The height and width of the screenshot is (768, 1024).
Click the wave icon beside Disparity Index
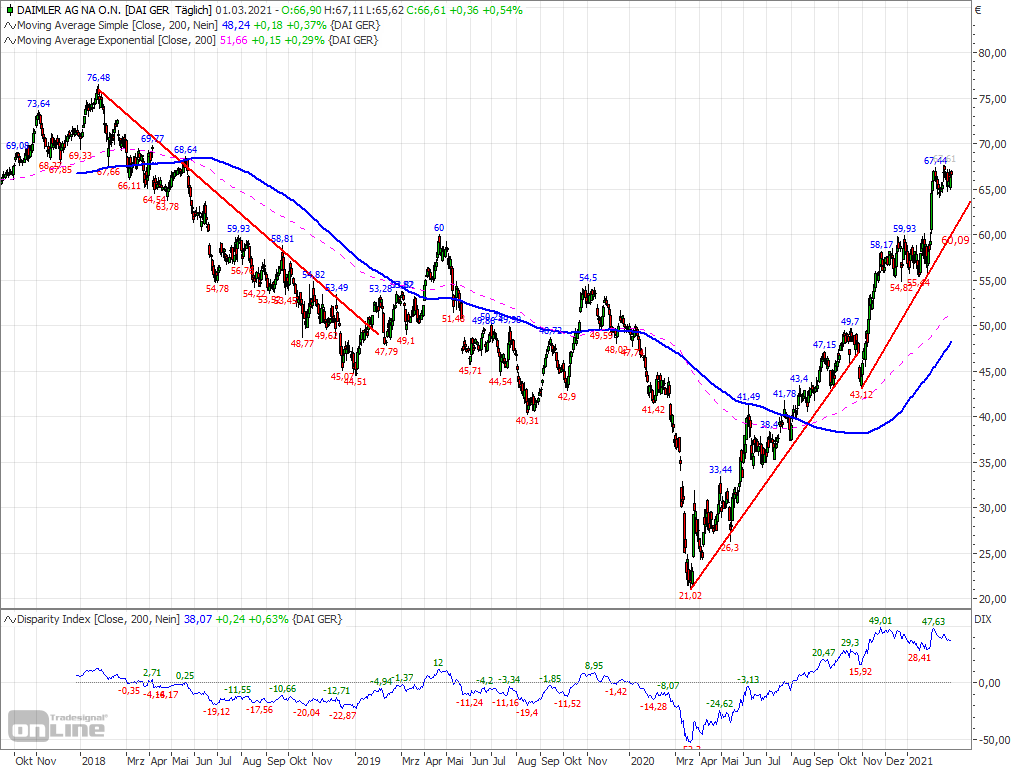(10, 619)
